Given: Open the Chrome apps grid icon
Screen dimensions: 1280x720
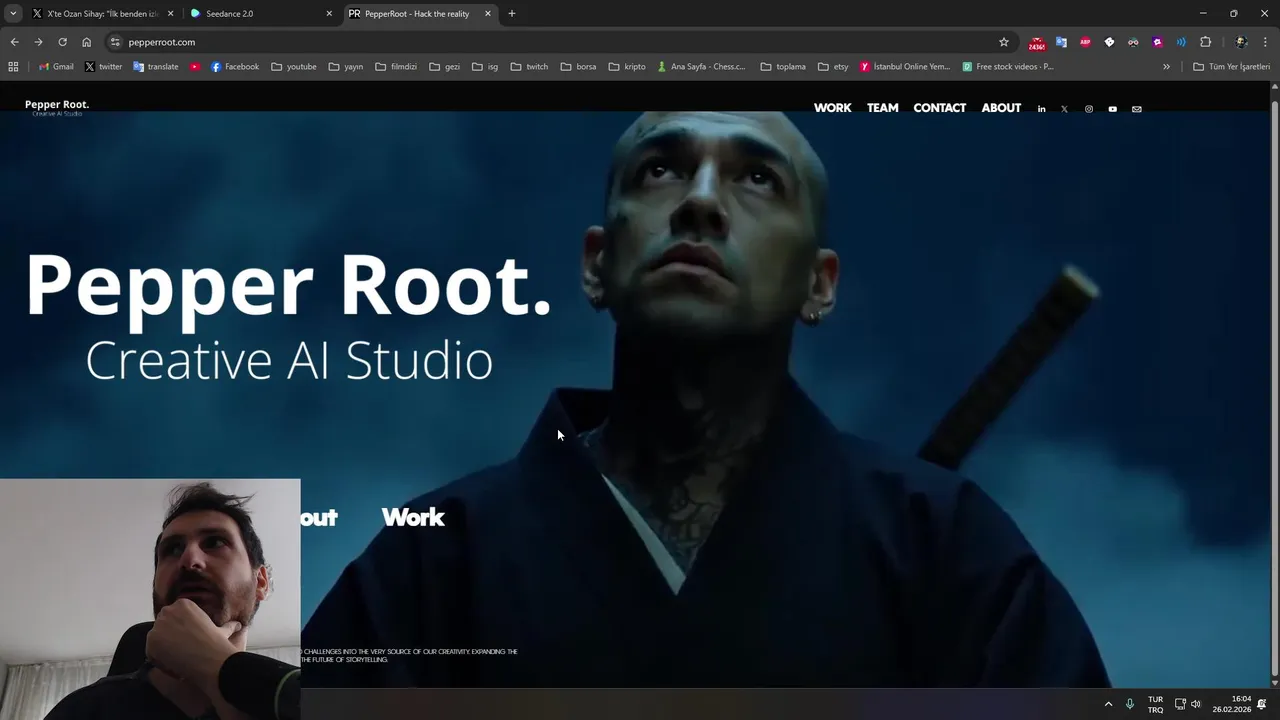Looking at the screenshot, I should pos(13,67).
